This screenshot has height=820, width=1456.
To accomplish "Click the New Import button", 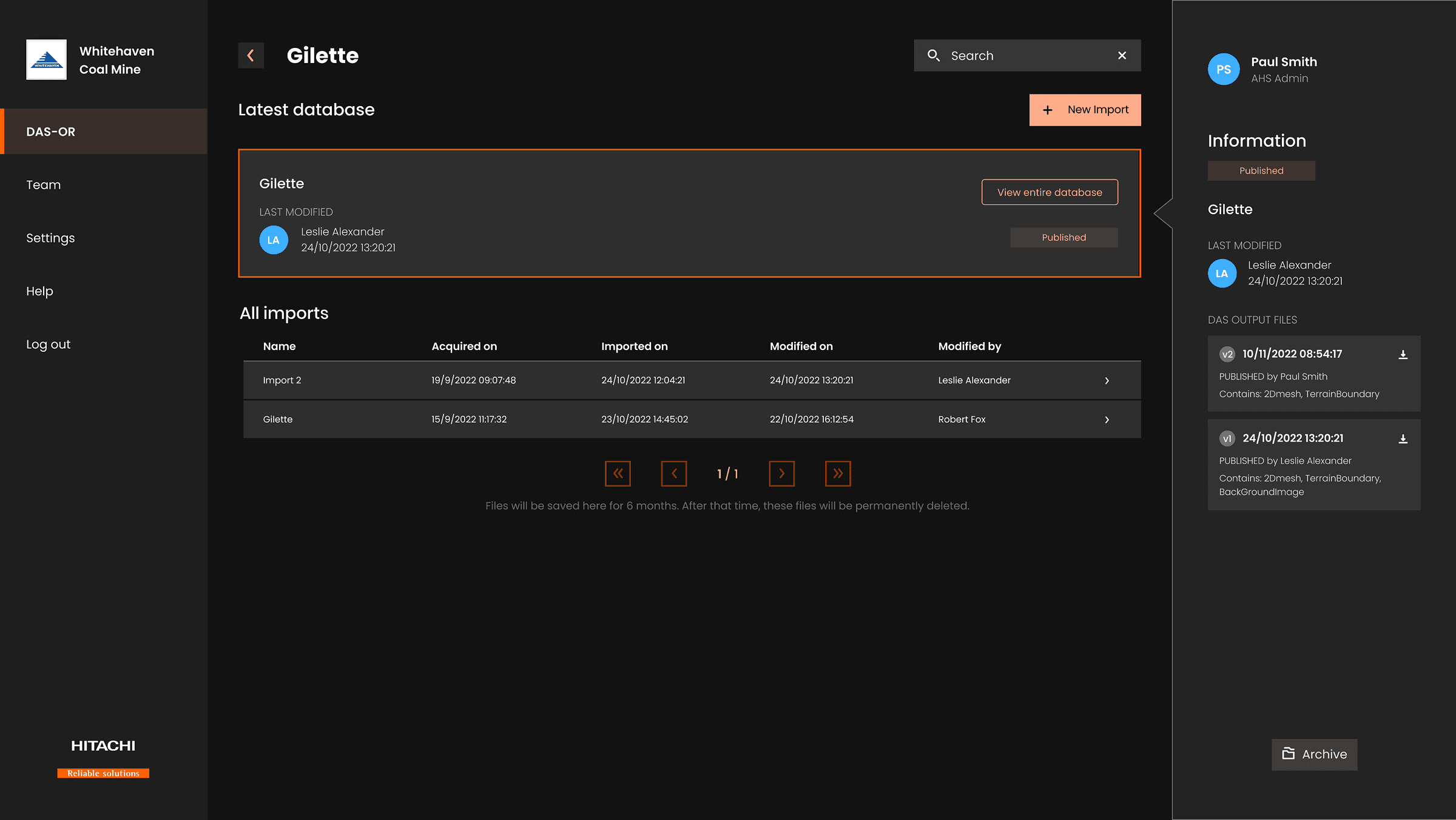I will click(x=1085, y=109).
